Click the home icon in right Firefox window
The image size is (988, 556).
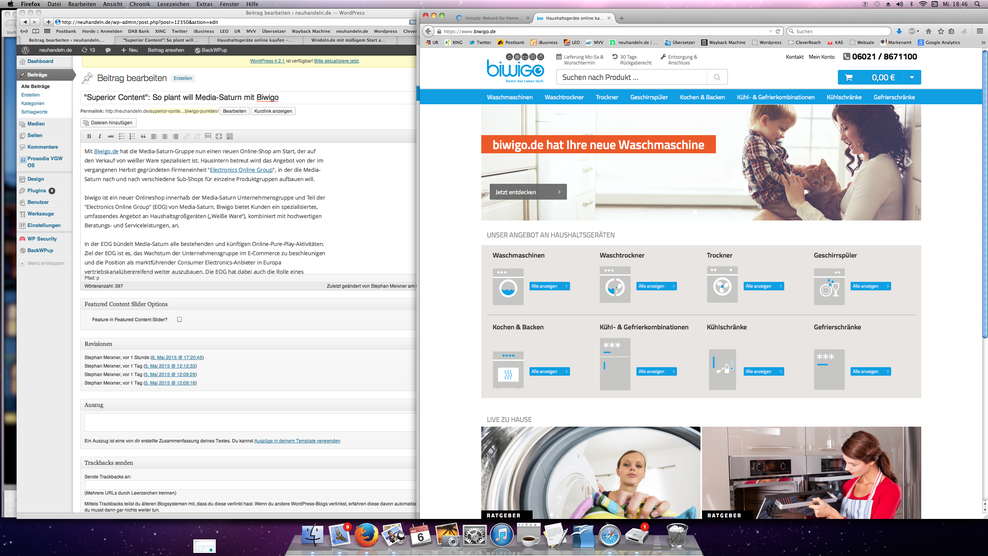click(x=928, y=31)
